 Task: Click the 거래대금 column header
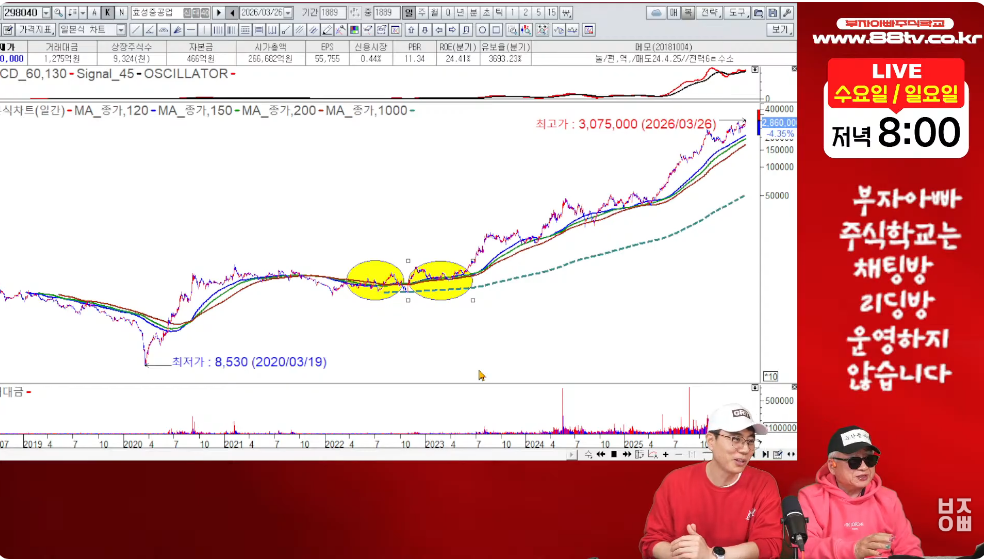point(62,47)
